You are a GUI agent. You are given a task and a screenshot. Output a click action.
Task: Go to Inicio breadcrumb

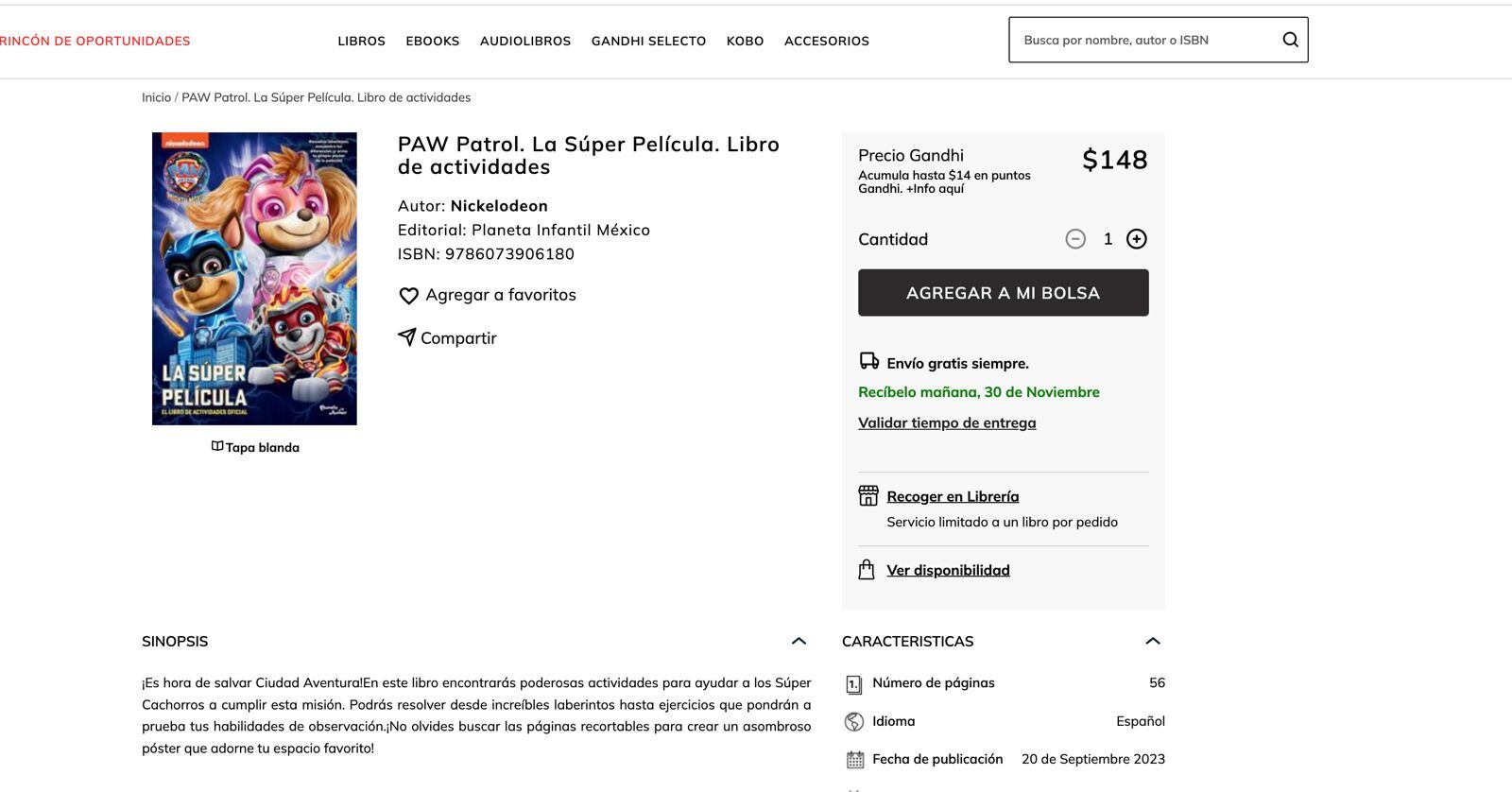tap(156, 97)
